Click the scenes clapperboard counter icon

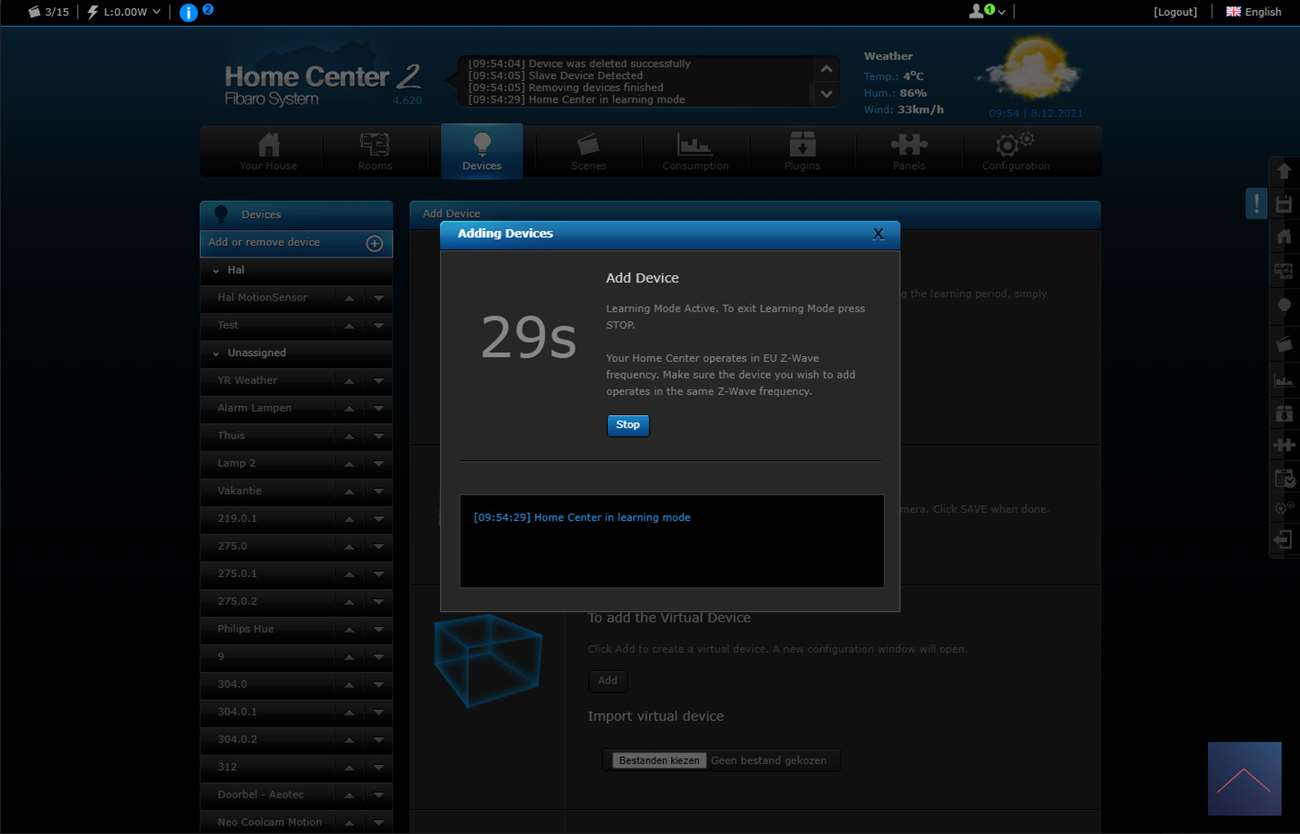[35, 12]
